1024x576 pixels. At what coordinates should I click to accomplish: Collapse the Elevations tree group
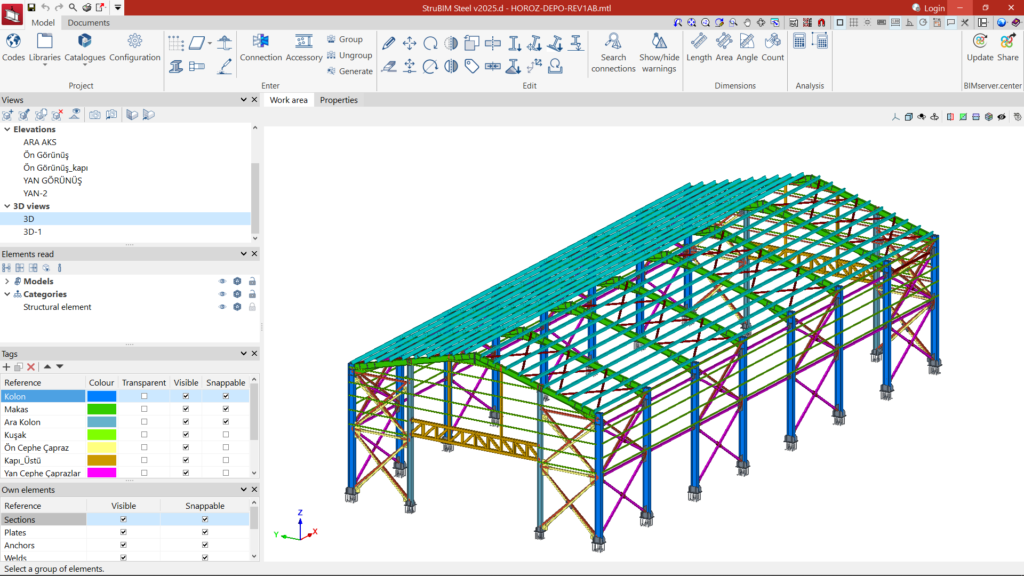point(7,129)
